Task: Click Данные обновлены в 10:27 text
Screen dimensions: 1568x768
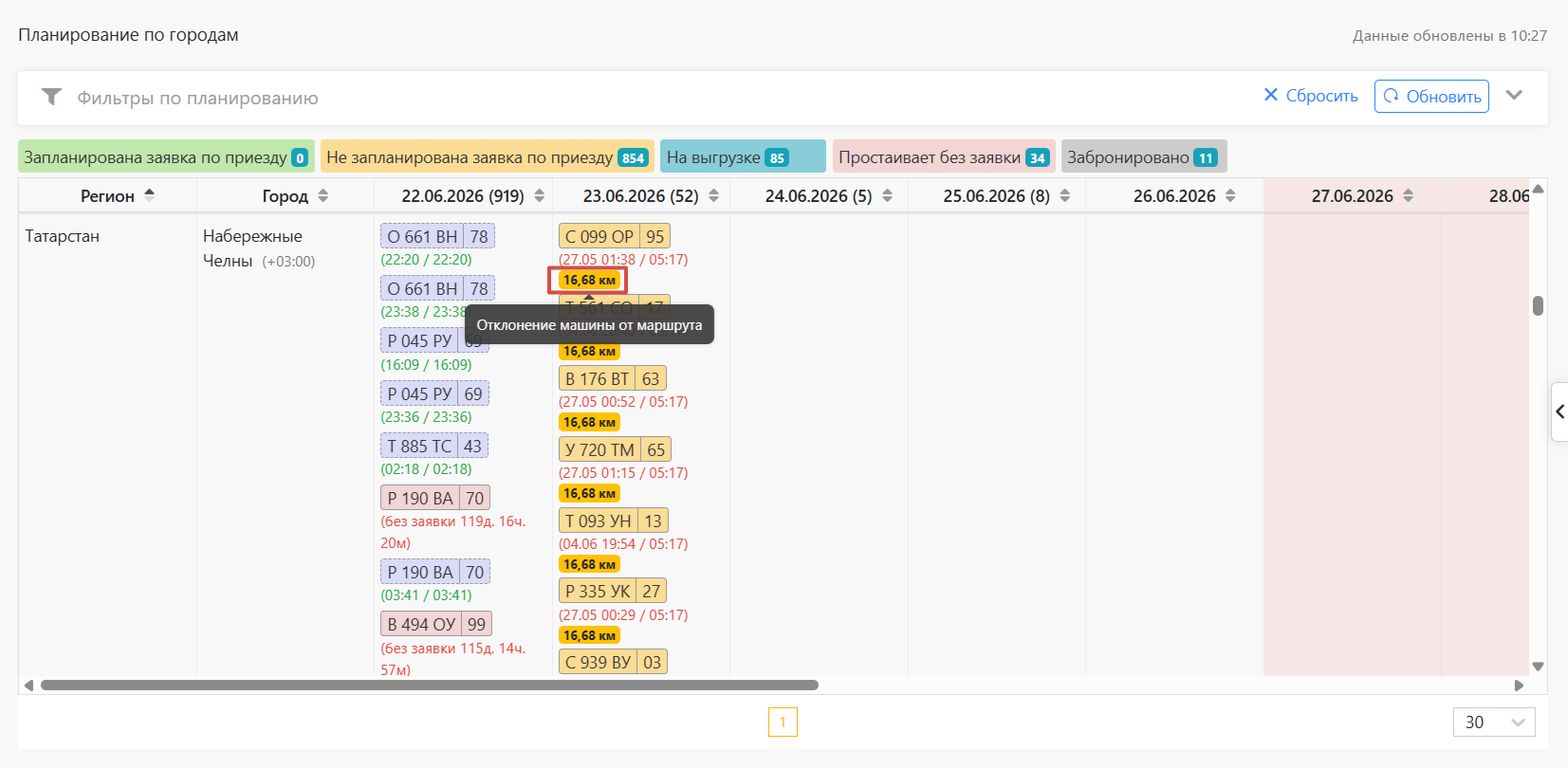Action: pyautogui.click(x=1449, y=36)
